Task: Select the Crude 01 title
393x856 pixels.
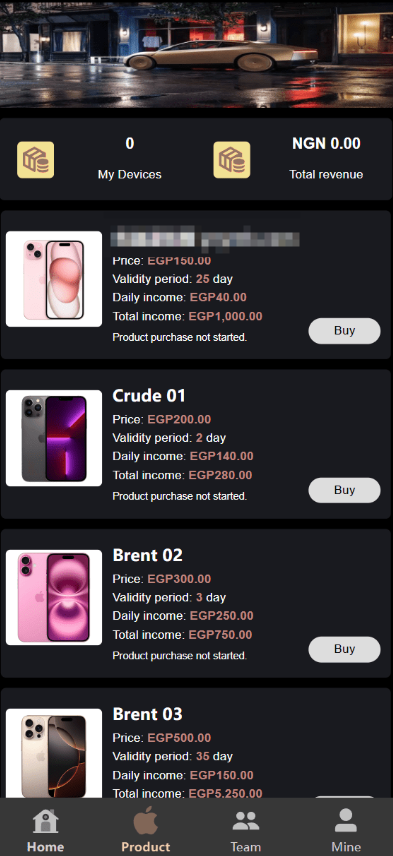Action: [149, 396]
